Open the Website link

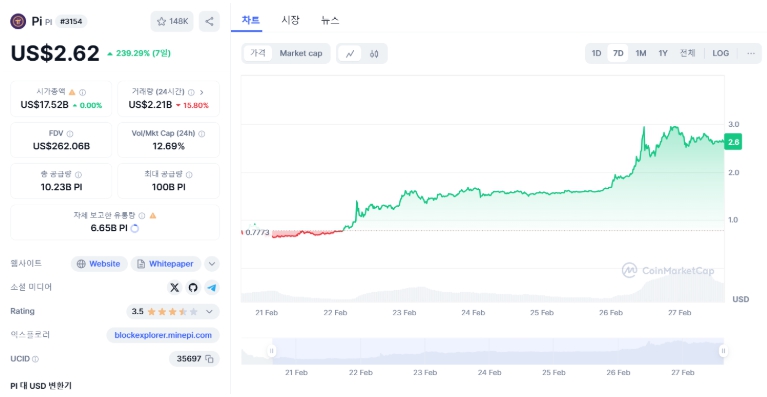tap(99, 264)
